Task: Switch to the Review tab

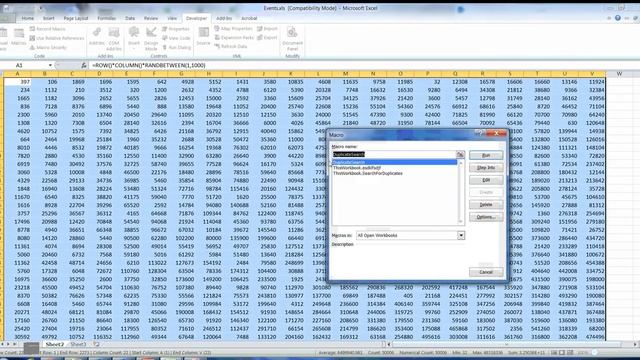Action: pyautogui.click(x=151, y=18)
